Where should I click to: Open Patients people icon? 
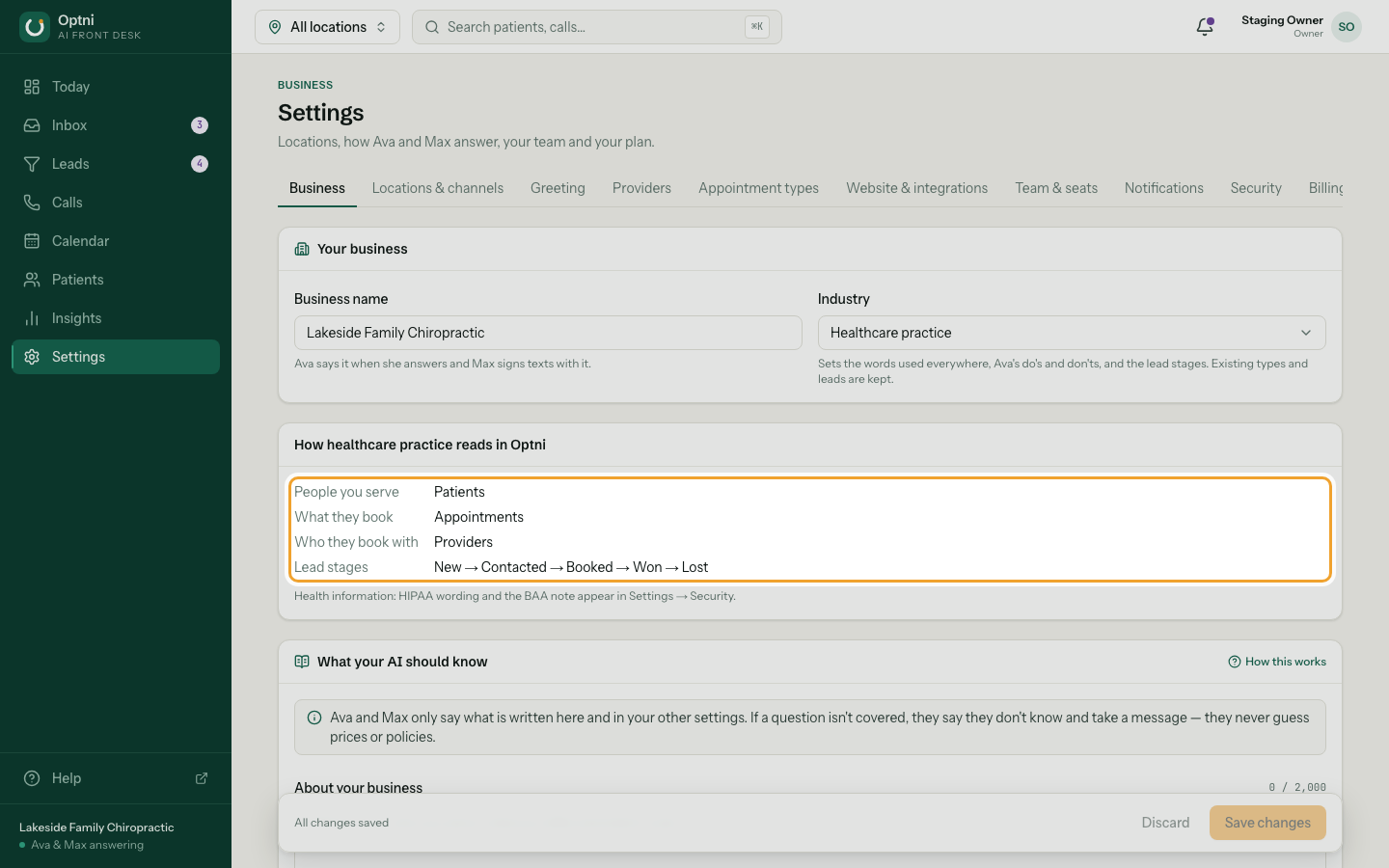32,280
